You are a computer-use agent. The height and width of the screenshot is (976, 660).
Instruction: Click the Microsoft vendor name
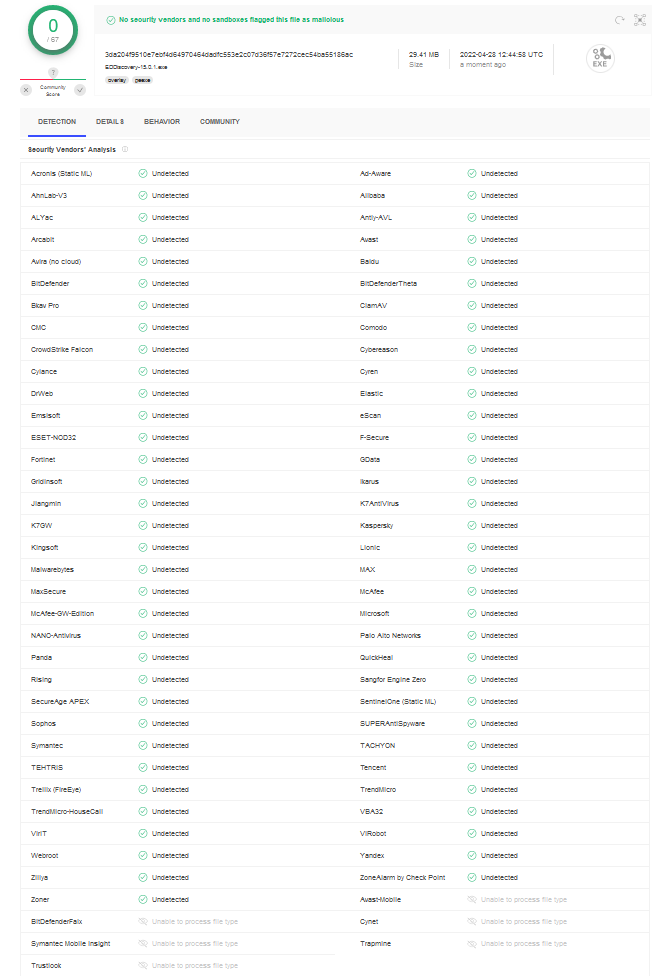pos(373,613)
